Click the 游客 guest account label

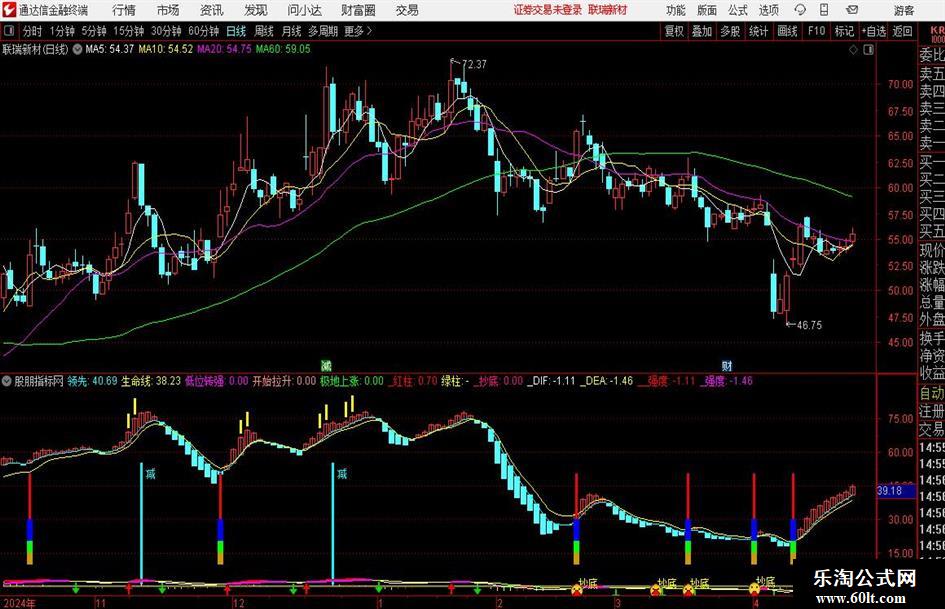[x=904, y=10]
